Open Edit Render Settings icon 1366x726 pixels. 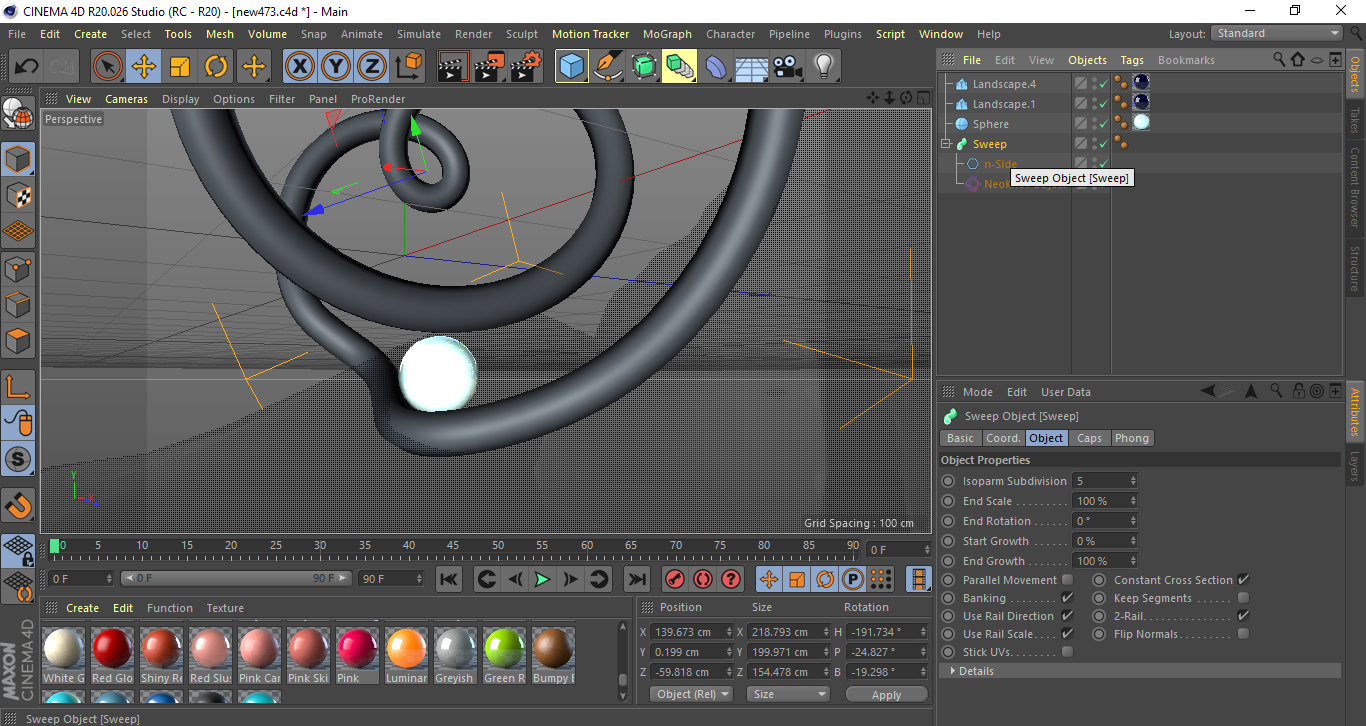pyautogui.click(x=526, y=67)
